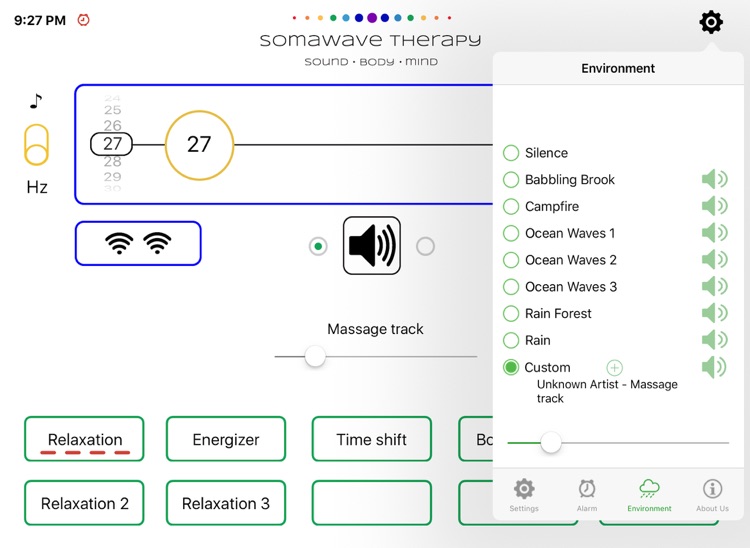Screen dimensions: 750x548
Task: Select Ocean Waves 1 radio button
Action: (511, 233)
